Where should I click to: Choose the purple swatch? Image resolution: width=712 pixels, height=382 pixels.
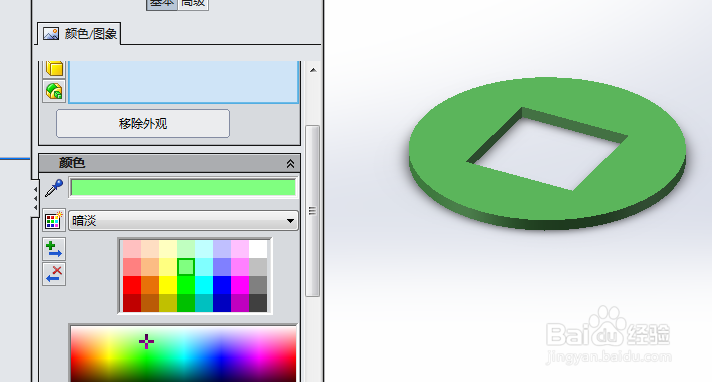pyautogui.click(x=240, y=303)
